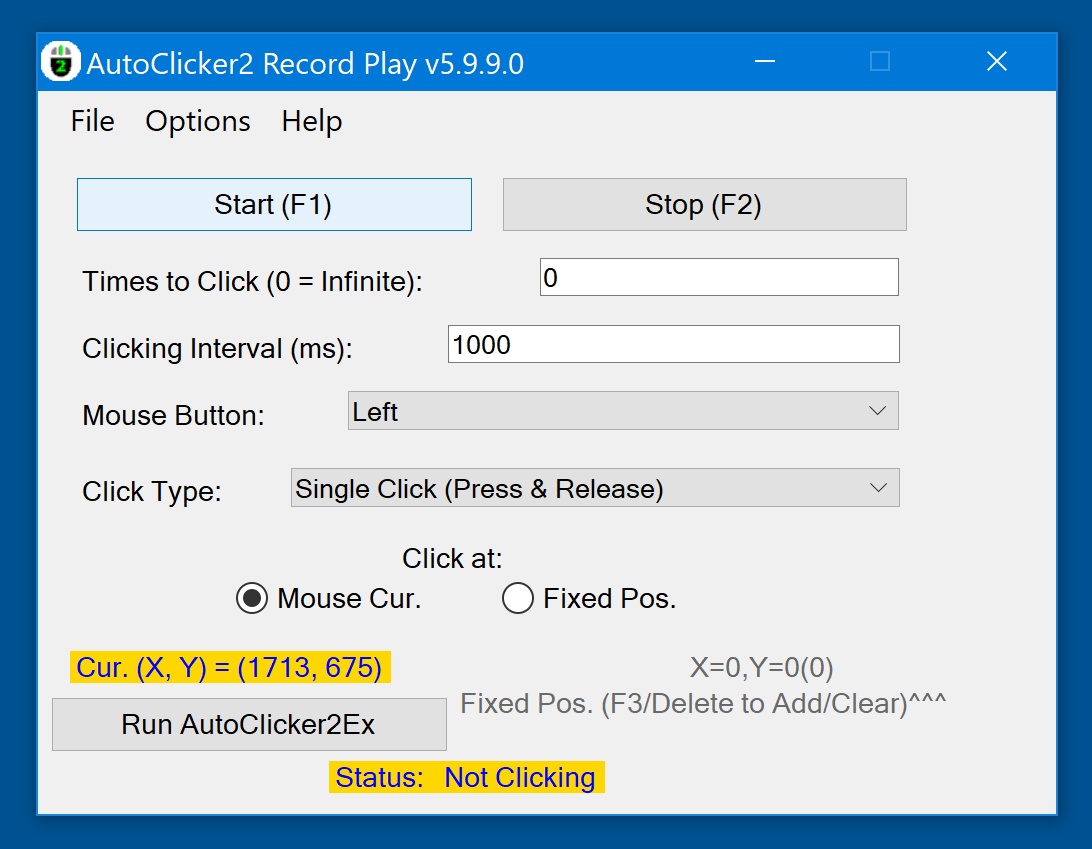Open the File menu
The height and width of the screenshot is (849, 1092).
91,121
